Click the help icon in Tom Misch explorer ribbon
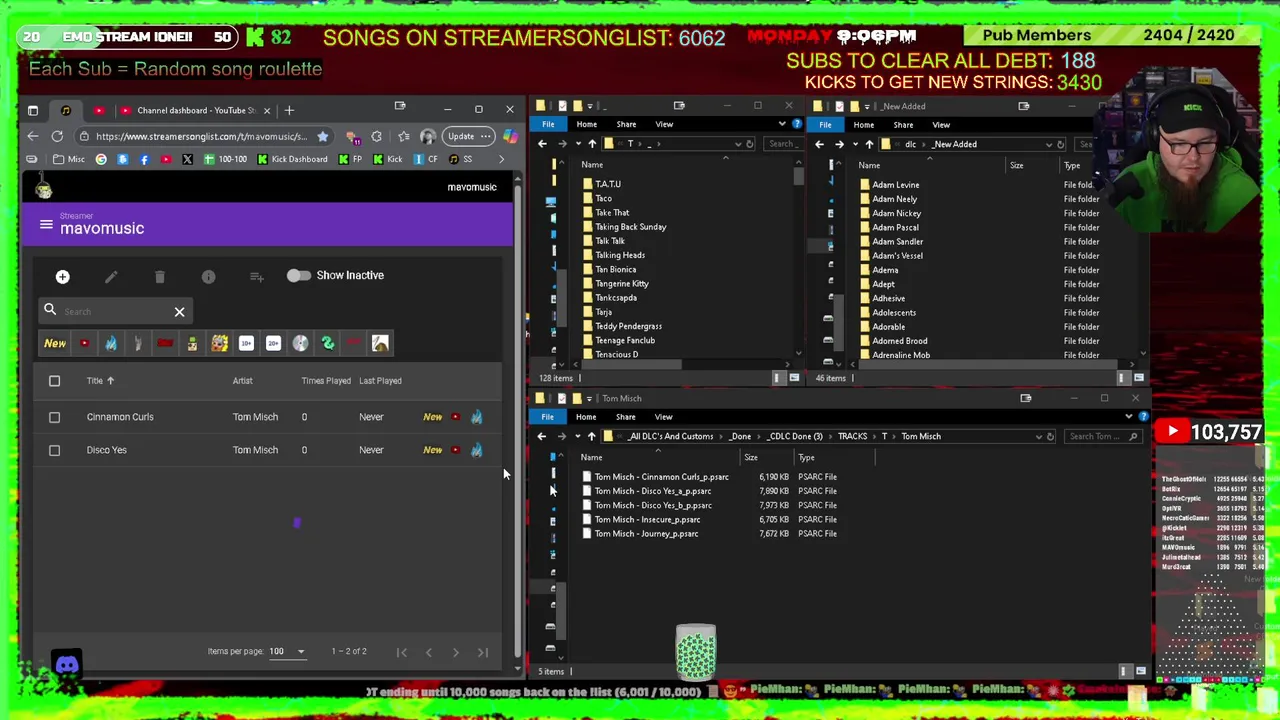The width and height of the screenshot is (1280, 720). tap(1143, 416)
